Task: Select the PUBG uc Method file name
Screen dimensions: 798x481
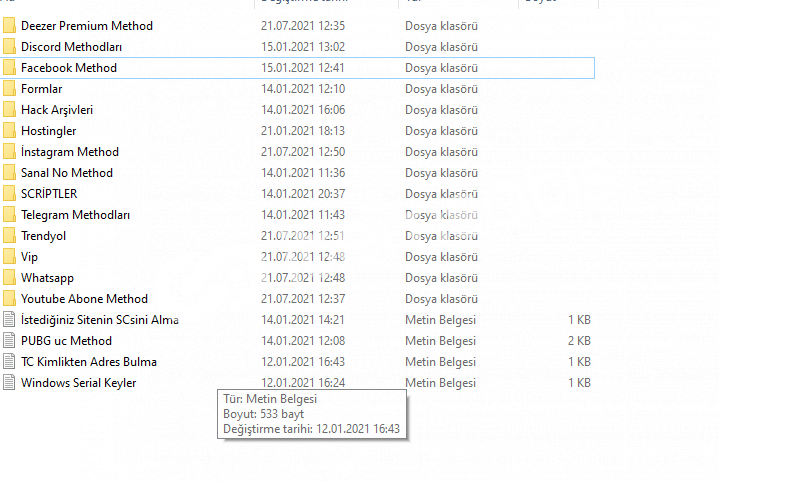Action: 66,341
